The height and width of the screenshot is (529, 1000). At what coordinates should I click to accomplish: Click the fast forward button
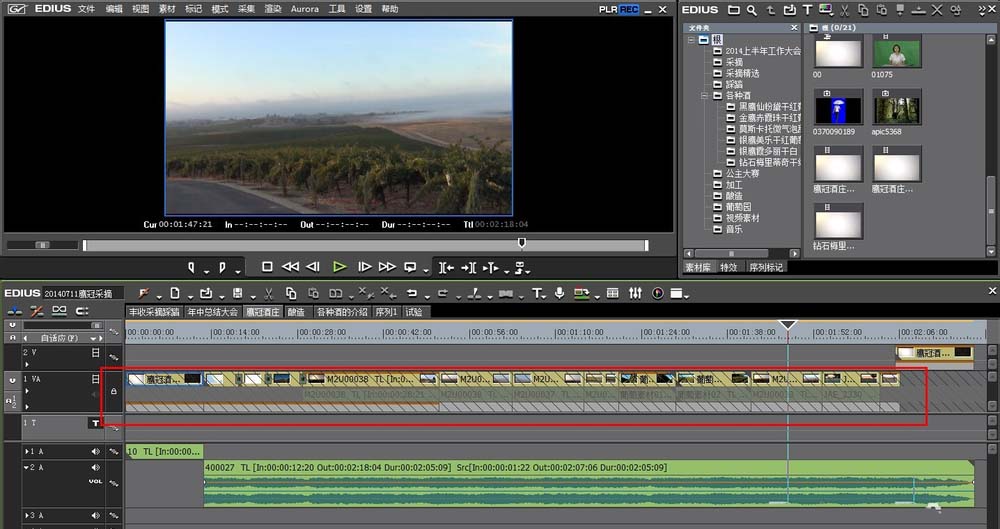pos(387,267)
